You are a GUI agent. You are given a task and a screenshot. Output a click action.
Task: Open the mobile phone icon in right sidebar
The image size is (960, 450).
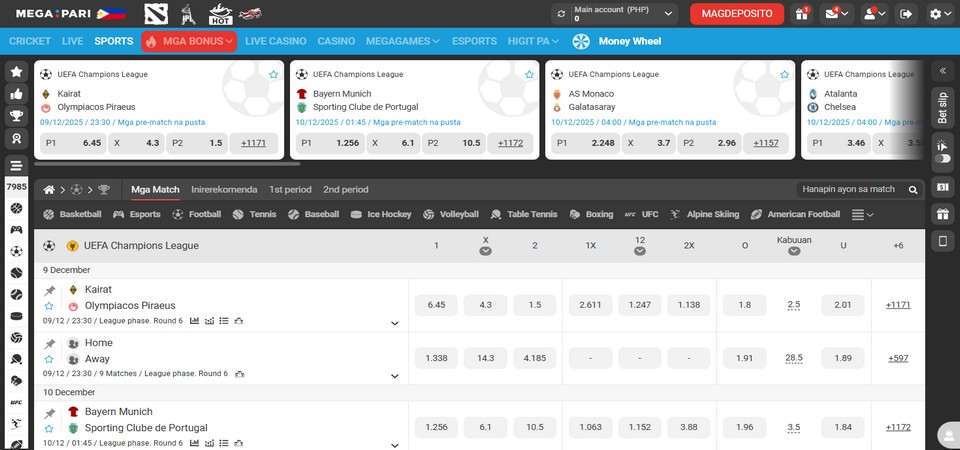[x=943, y=241]
